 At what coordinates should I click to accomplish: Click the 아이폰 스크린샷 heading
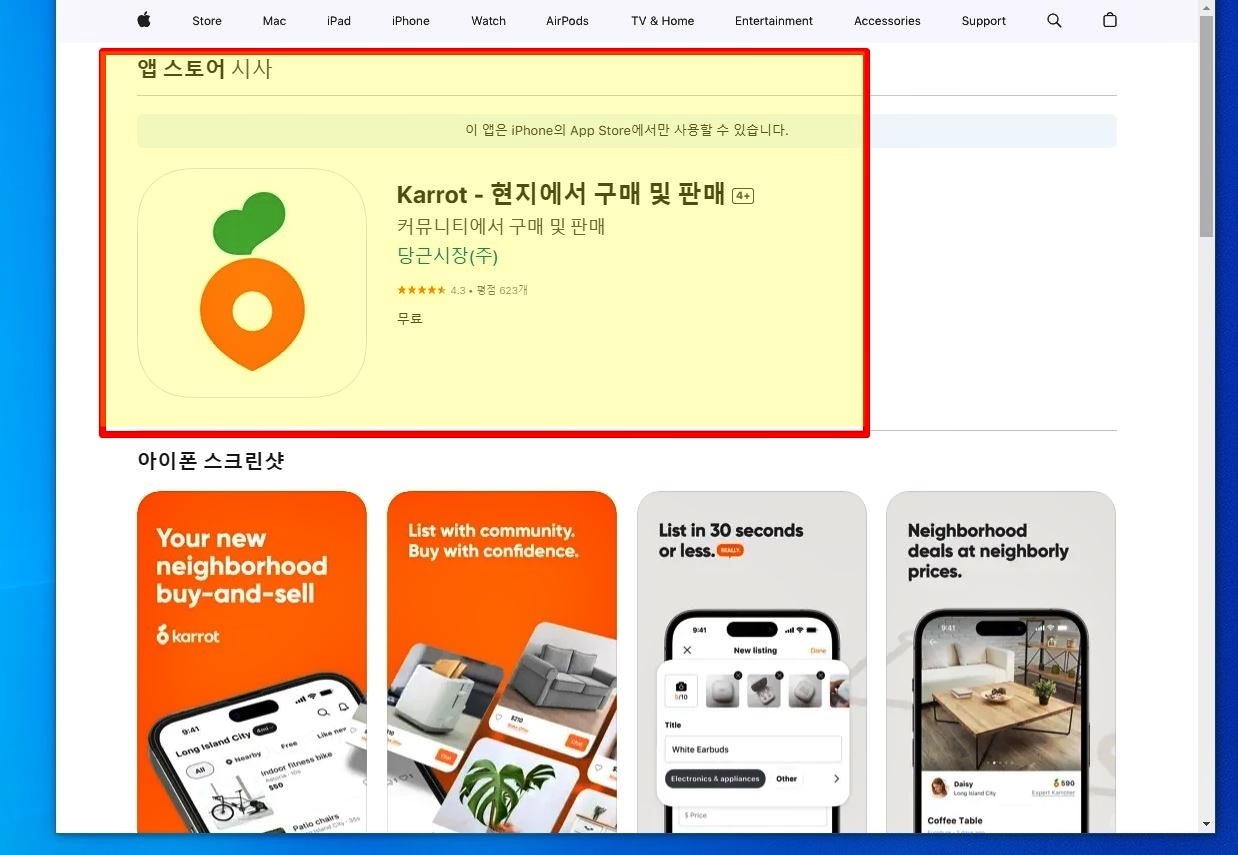(x=211, y=461)
